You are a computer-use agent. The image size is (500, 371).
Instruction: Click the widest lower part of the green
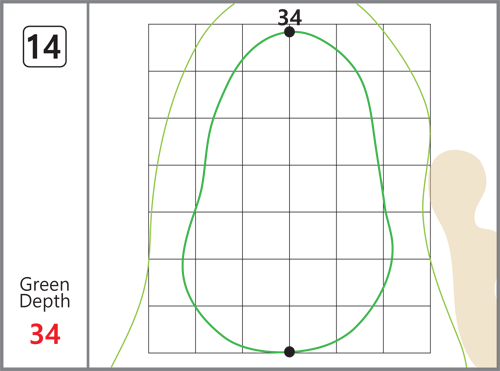[x=288, y=260]
